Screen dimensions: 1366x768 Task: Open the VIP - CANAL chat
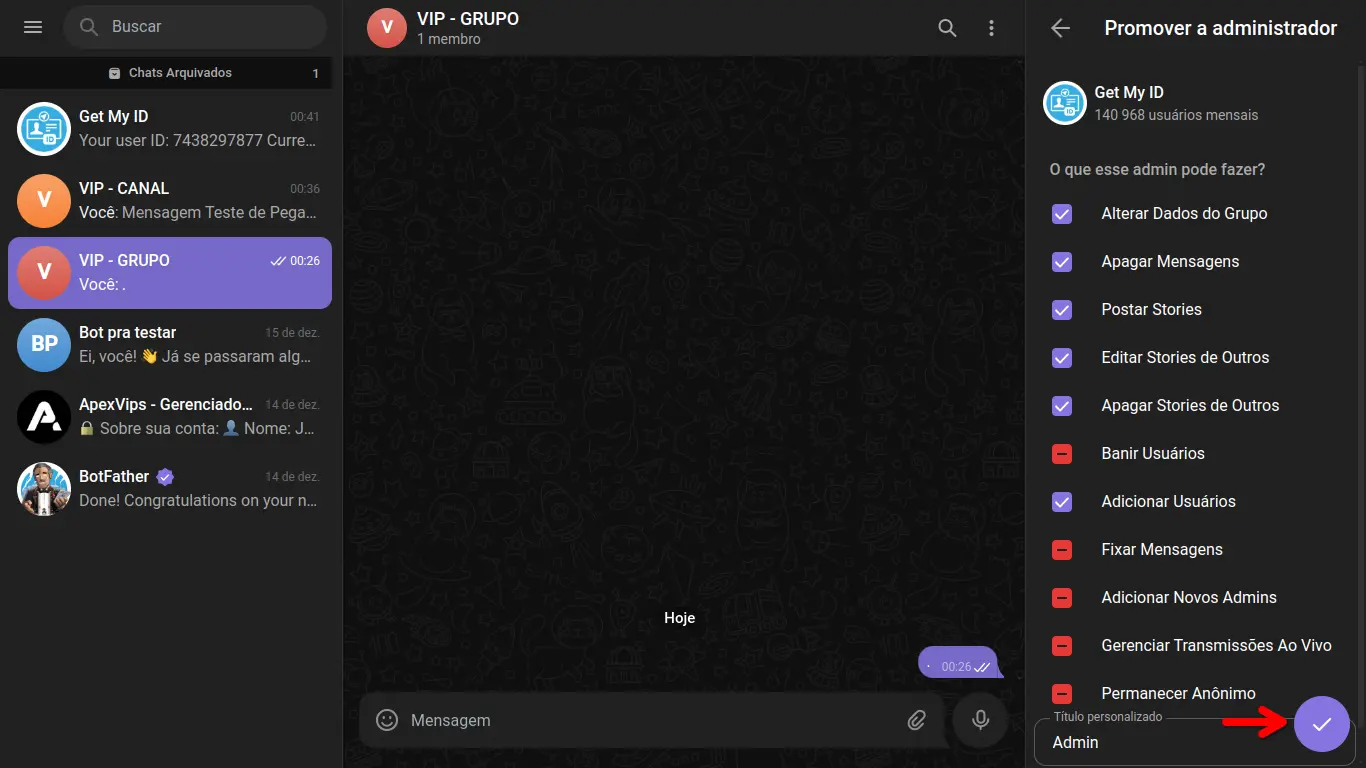click(x=170, y=201)
